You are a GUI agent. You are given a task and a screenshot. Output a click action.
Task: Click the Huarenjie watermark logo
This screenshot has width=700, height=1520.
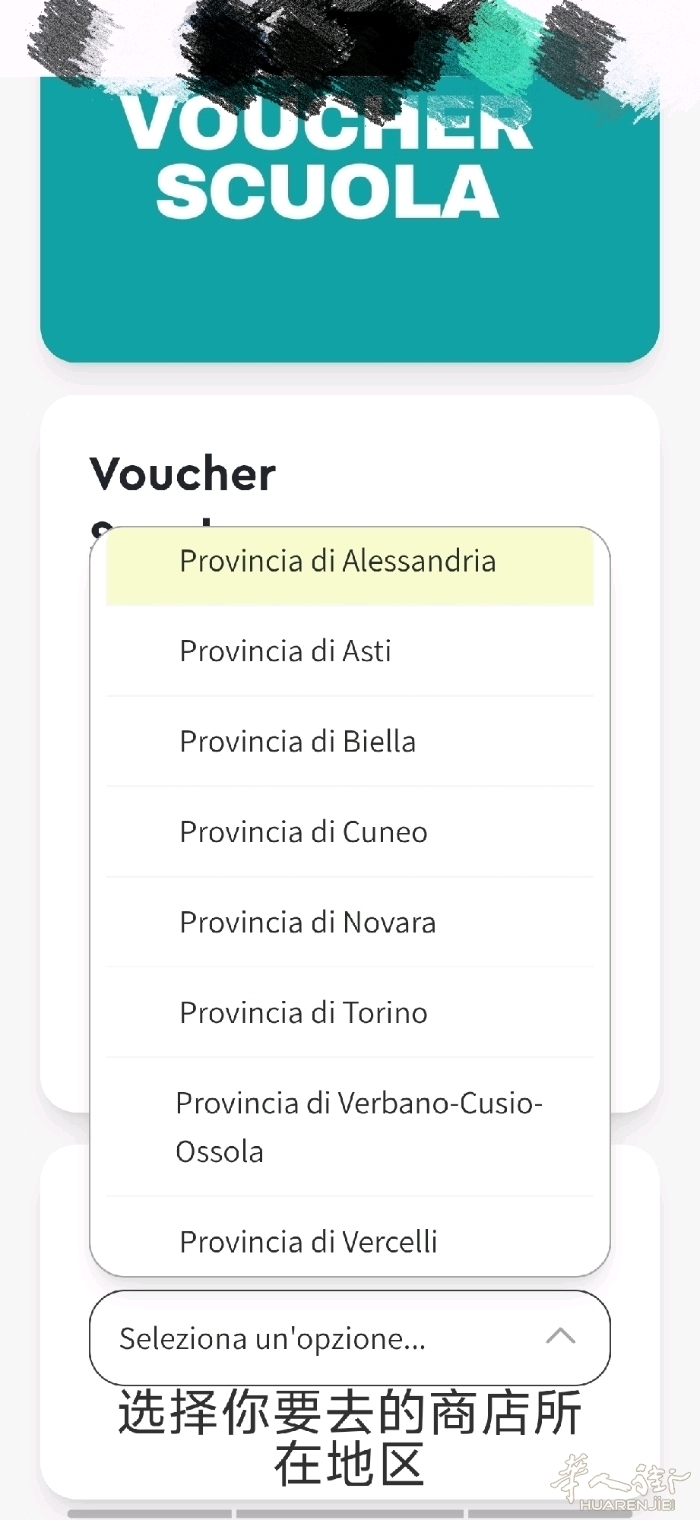click(x=620, y=1480)
